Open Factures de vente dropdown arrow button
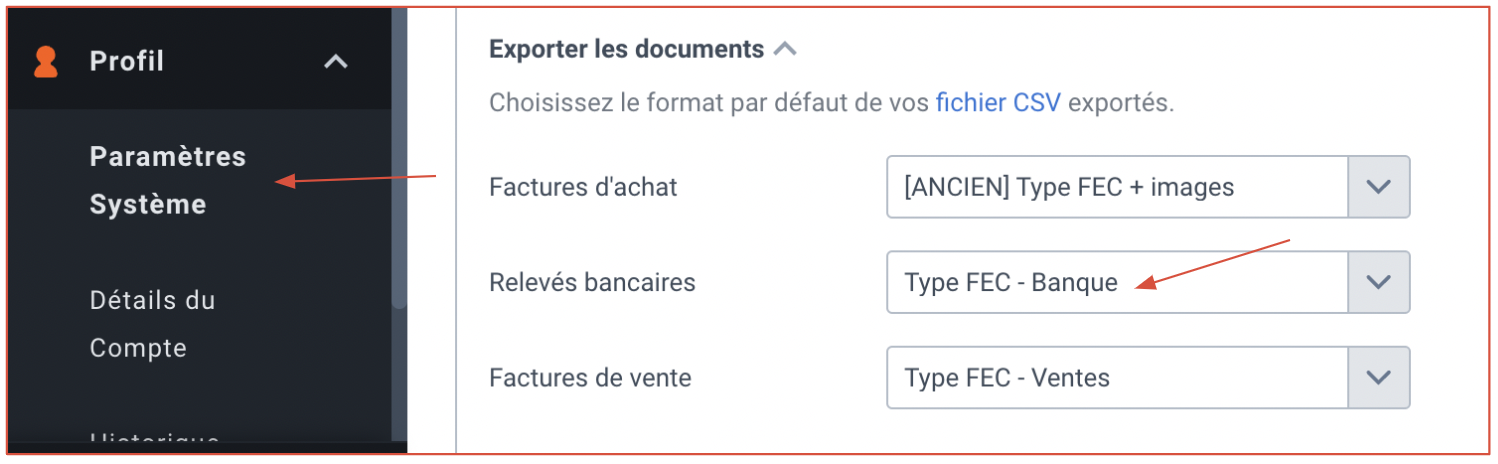The image size is (1498, 464). pos(1379,378)
